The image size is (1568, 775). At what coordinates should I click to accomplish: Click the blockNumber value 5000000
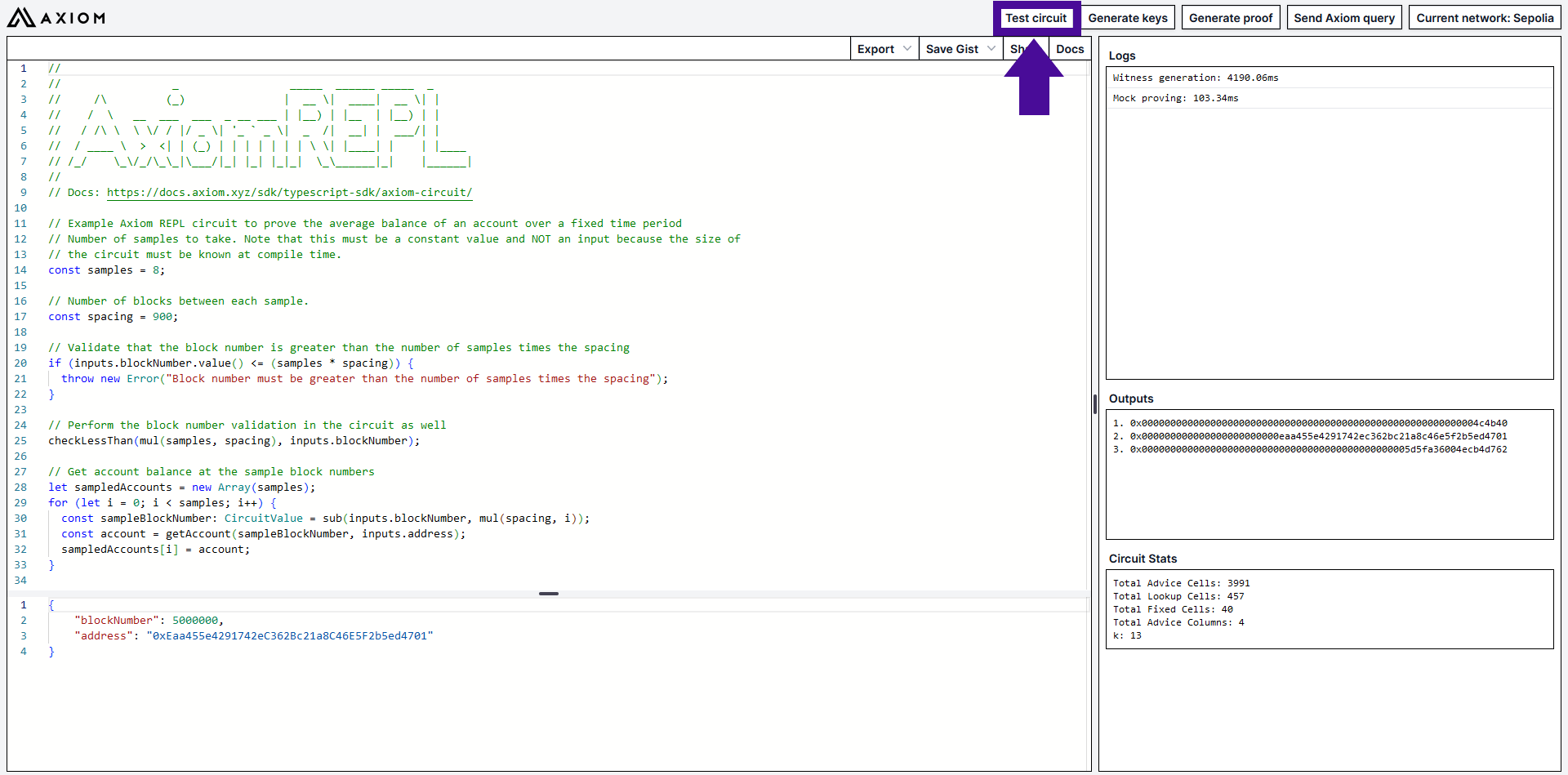tap(194, 621)
